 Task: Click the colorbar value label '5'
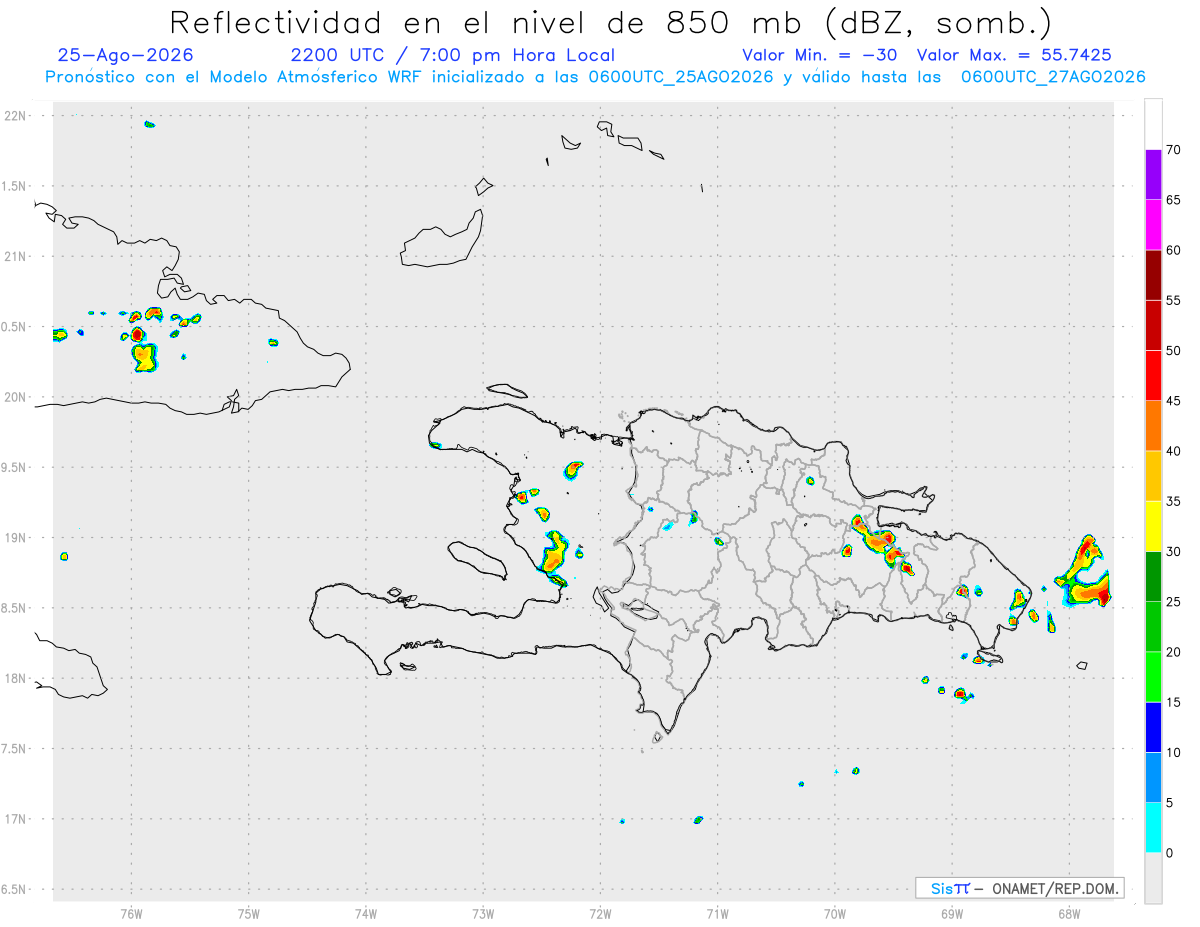[x=1170, y=803]
